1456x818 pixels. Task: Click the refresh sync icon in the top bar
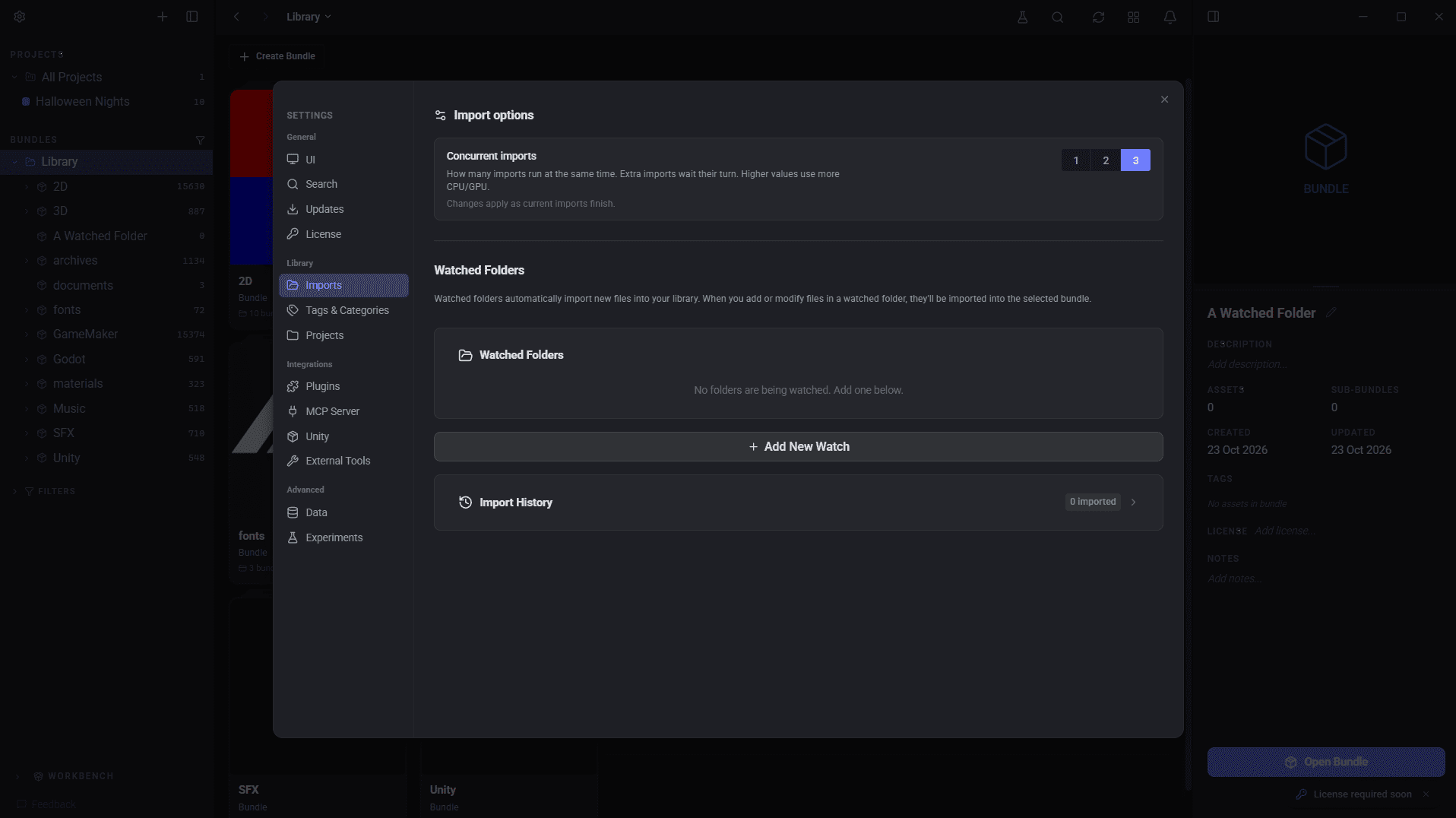pos(1098,17)
